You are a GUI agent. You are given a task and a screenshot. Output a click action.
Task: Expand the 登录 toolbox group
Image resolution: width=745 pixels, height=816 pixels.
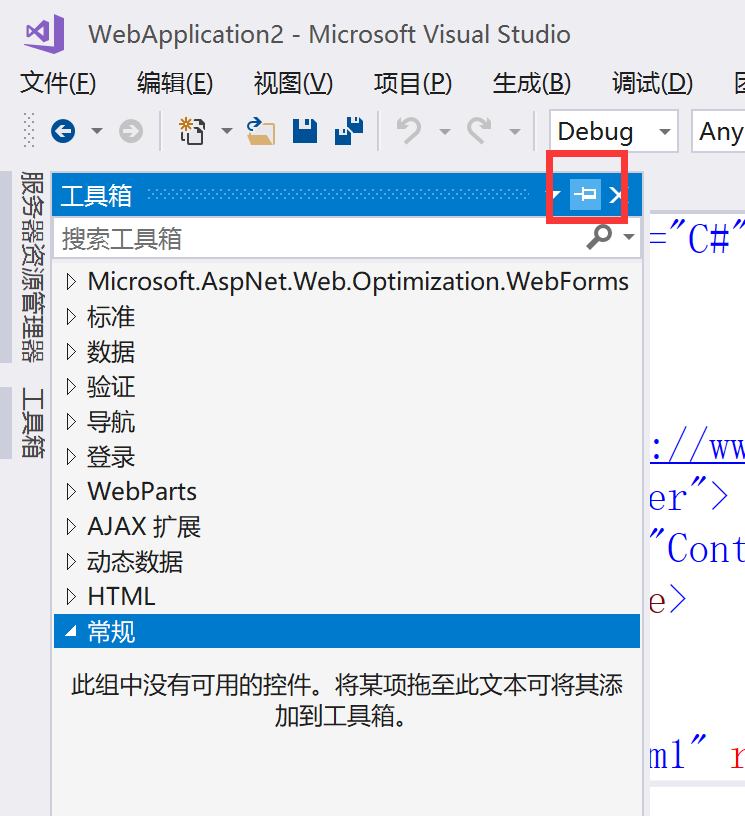(71, 457)
